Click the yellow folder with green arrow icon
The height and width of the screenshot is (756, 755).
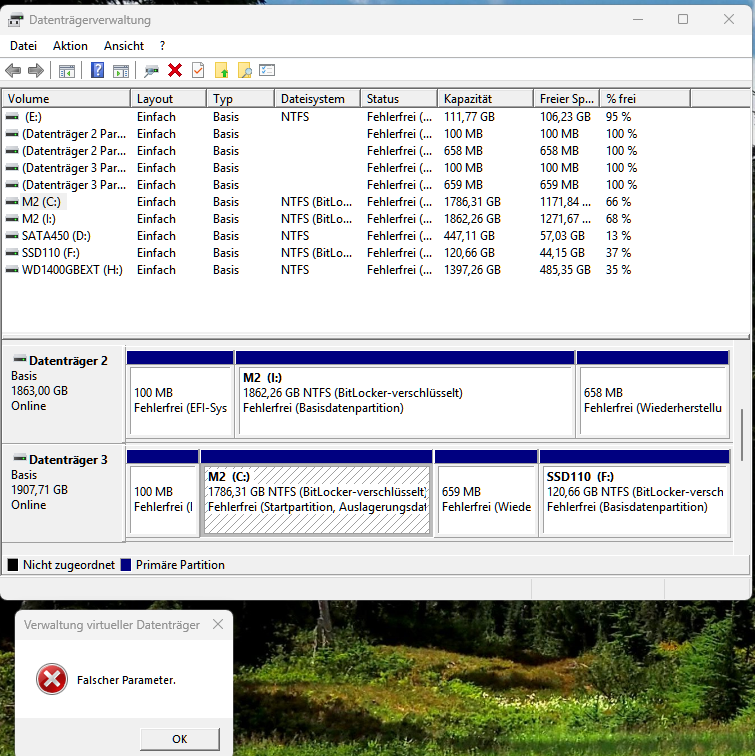221,70
